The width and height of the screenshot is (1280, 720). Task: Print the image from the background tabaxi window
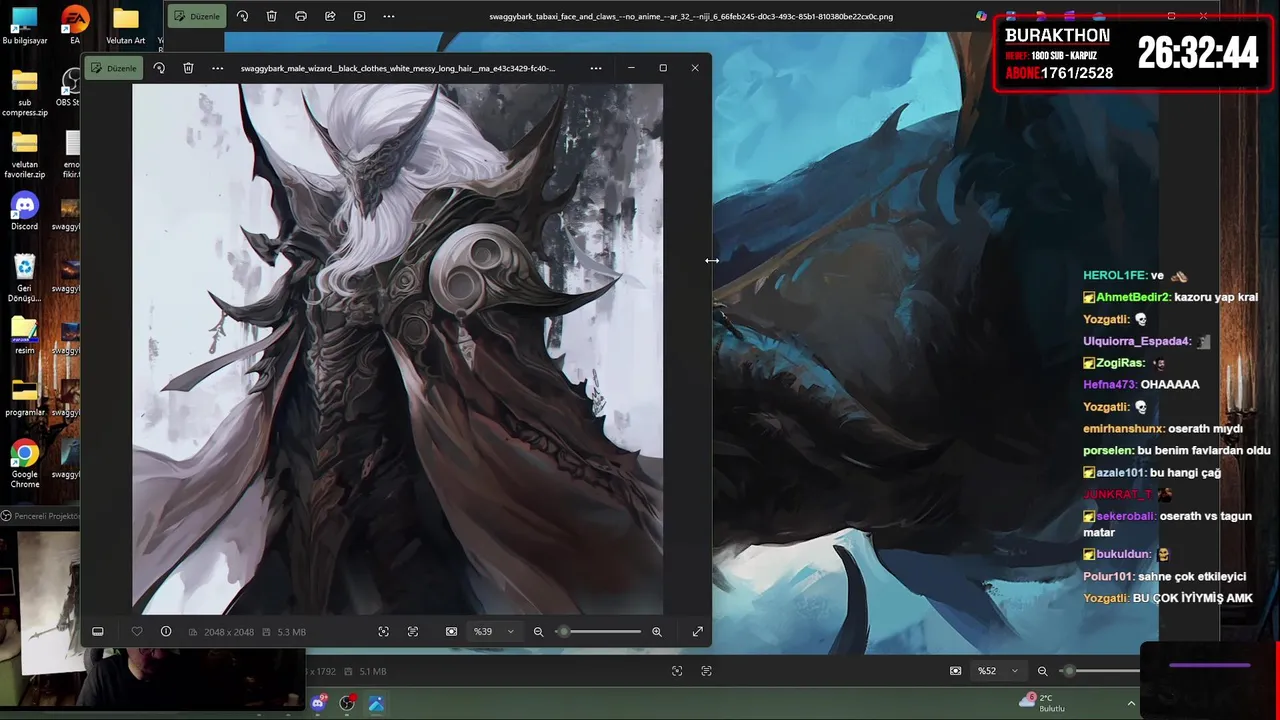pyautogui.click(x=301, y=16)
